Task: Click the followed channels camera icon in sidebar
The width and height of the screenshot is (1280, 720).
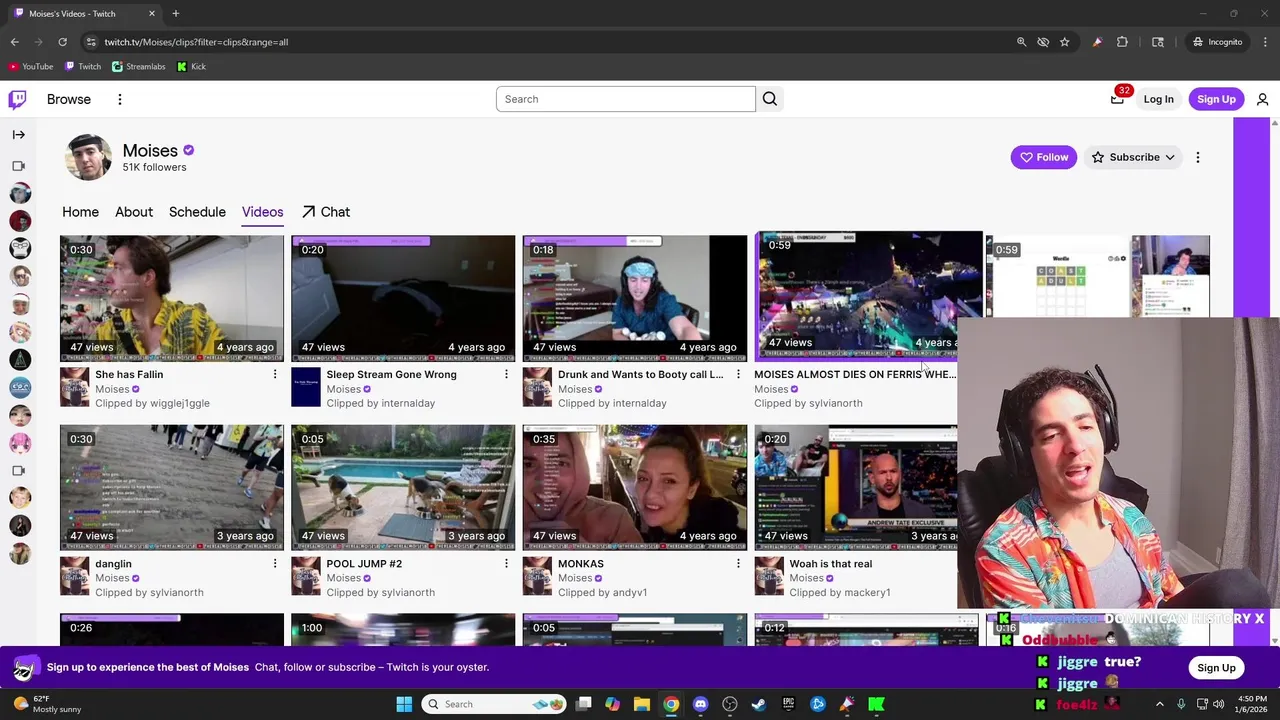Action: [18, 166]
